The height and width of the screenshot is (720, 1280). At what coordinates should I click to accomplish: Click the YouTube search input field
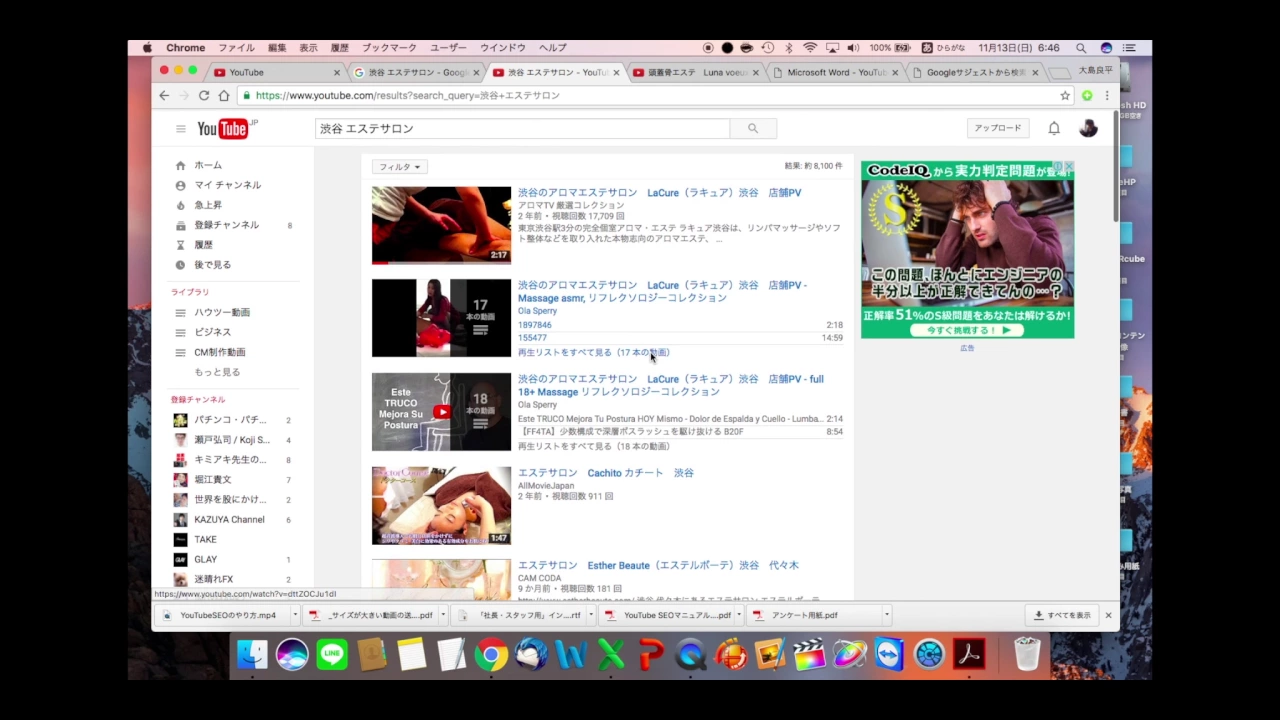[x=522, y=128]
